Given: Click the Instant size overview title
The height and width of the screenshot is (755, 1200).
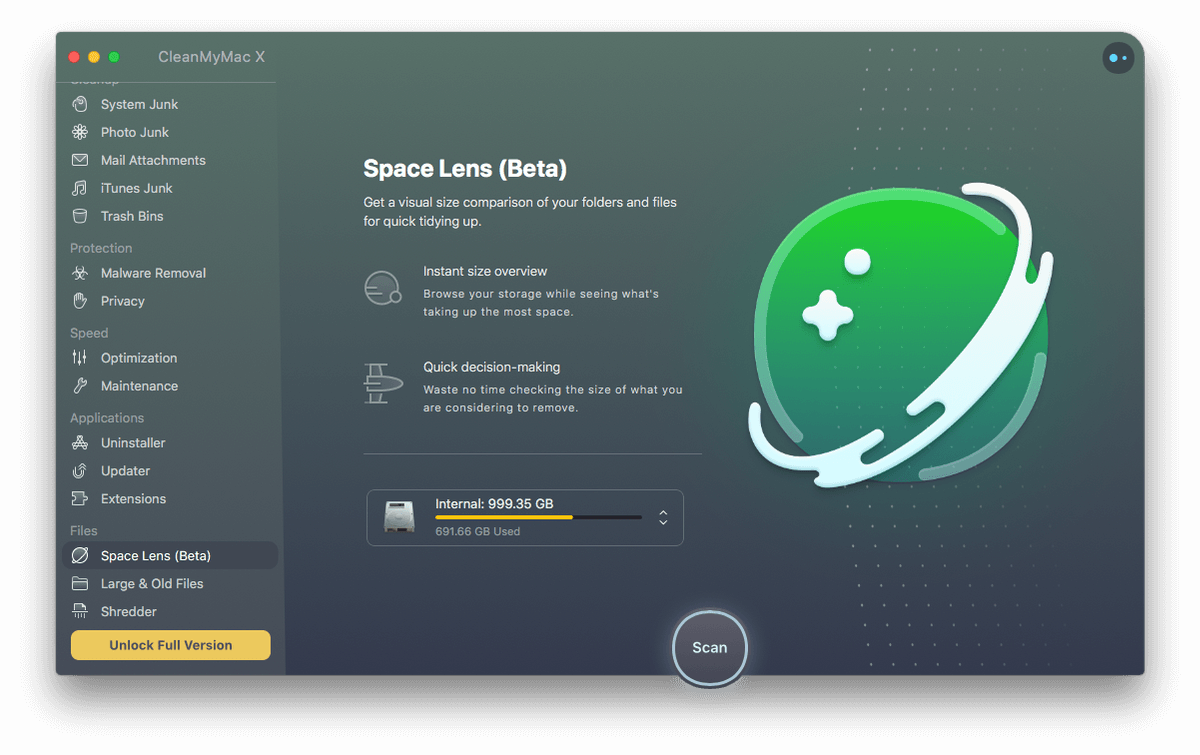Looking at the screenshot, I should [485, 271].
